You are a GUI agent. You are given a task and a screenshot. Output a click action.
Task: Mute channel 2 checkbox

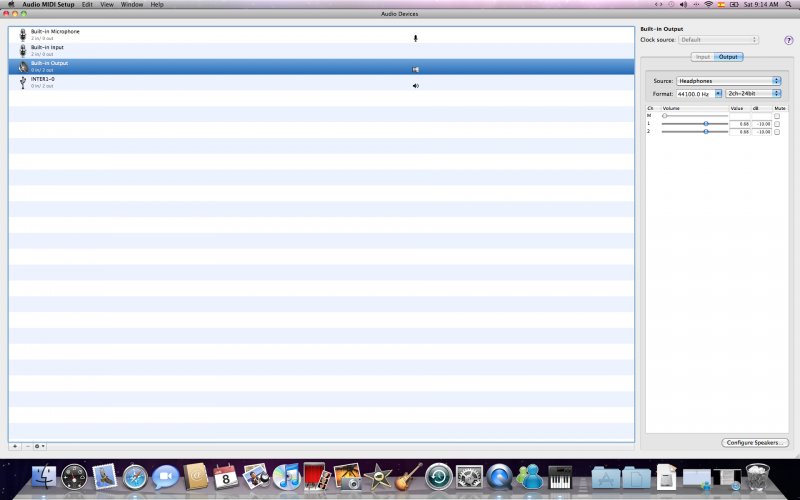pos(777,132)
